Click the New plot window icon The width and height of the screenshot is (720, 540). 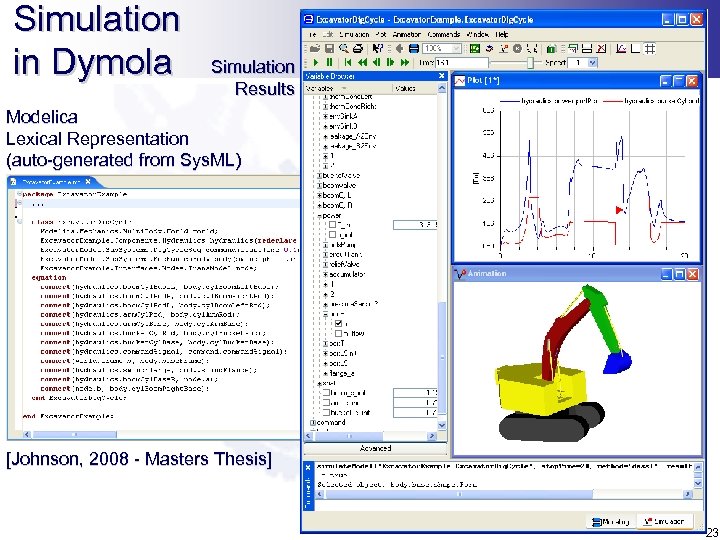573,48
